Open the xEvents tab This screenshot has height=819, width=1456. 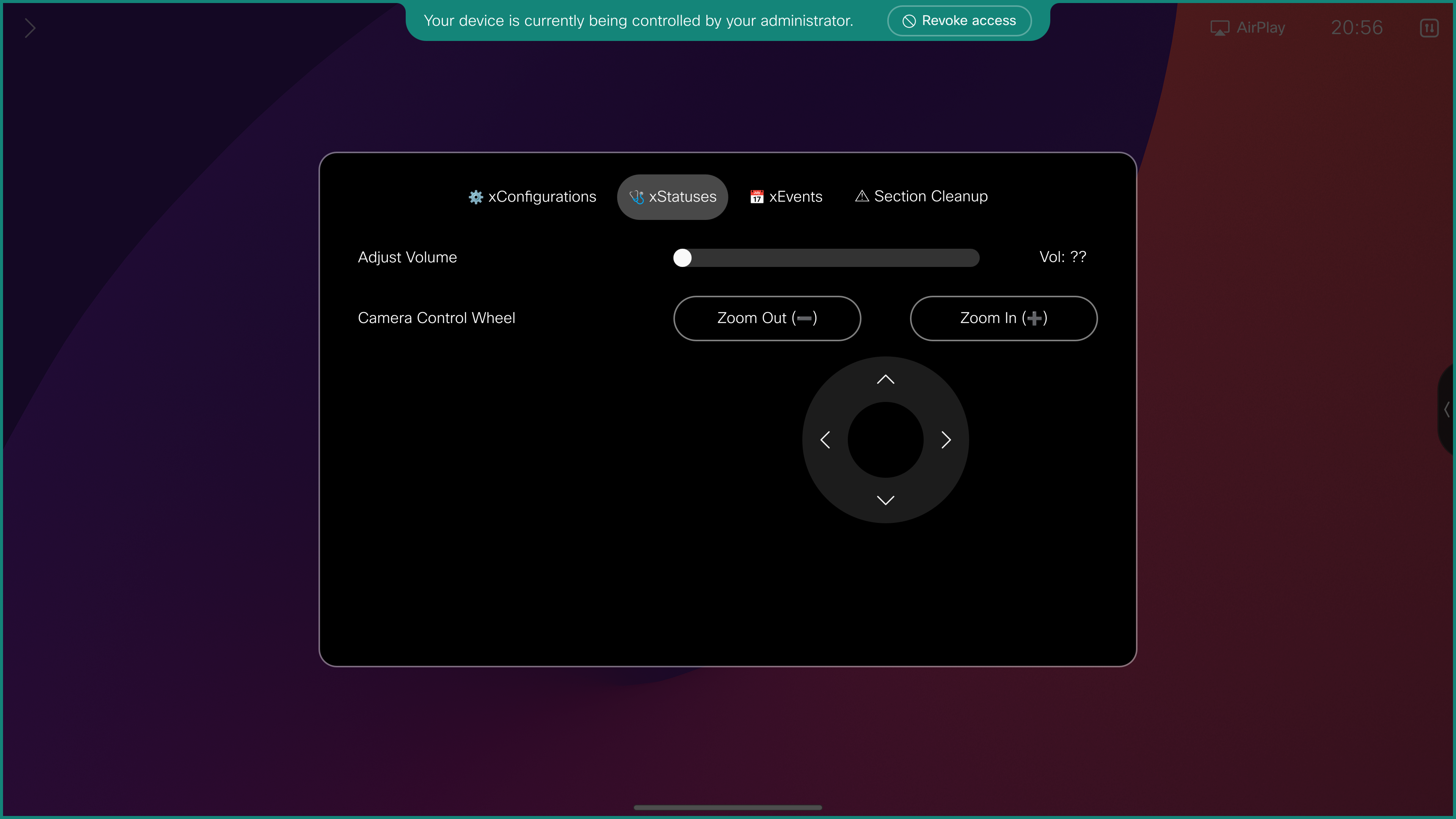(786, 197)
